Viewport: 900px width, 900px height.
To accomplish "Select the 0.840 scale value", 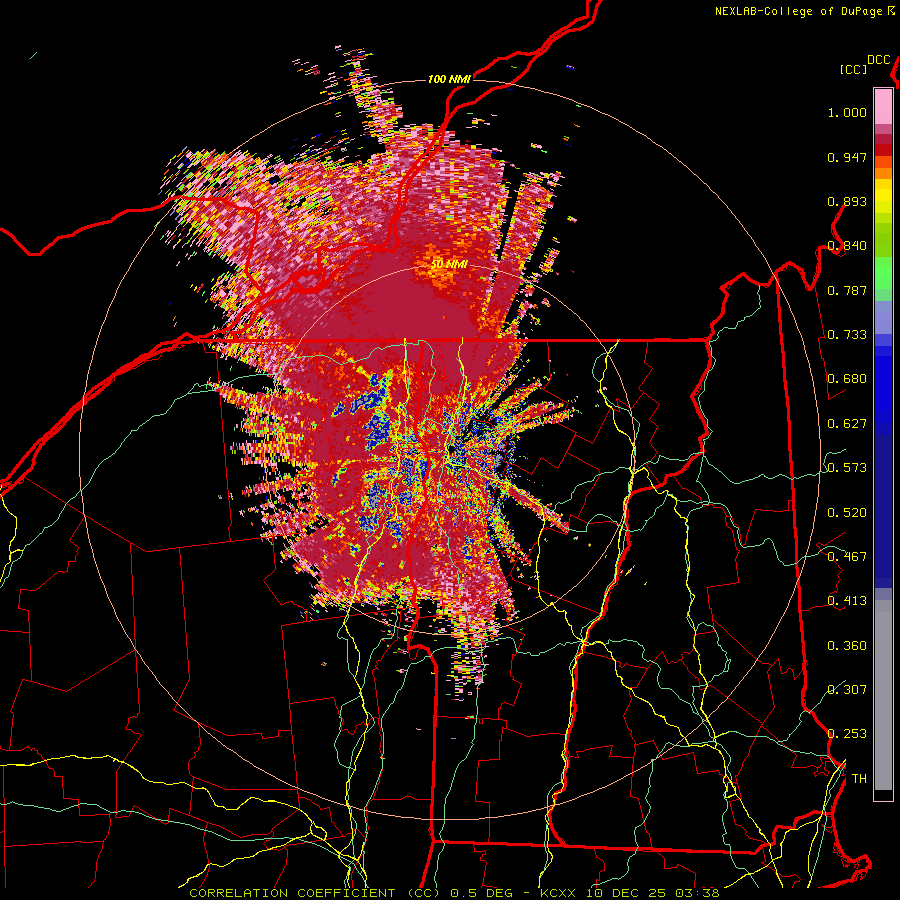I will click(847, 245).
